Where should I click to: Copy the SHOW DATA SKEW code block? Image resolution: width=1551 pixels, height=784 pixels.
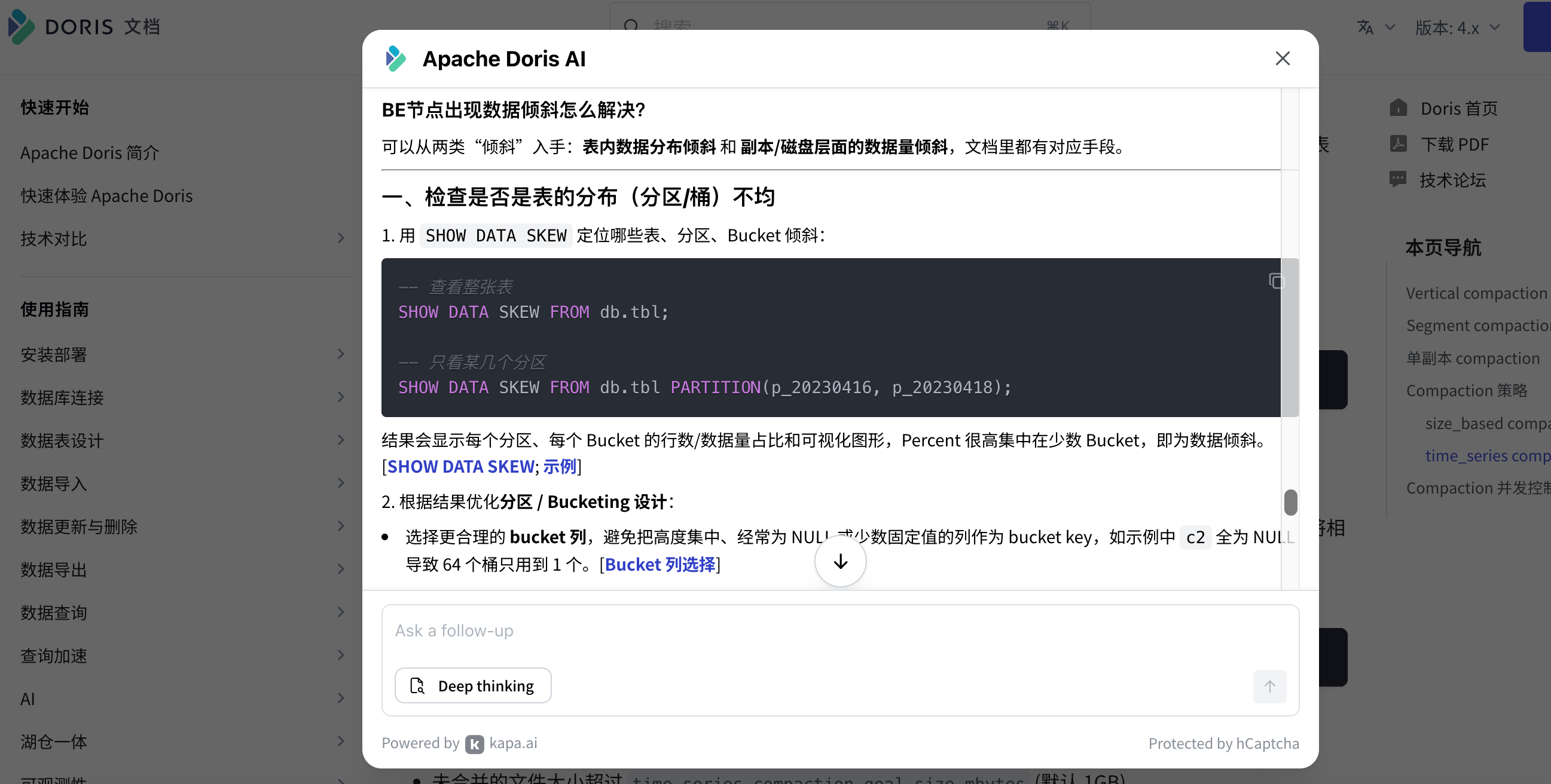pos(1276,281)
